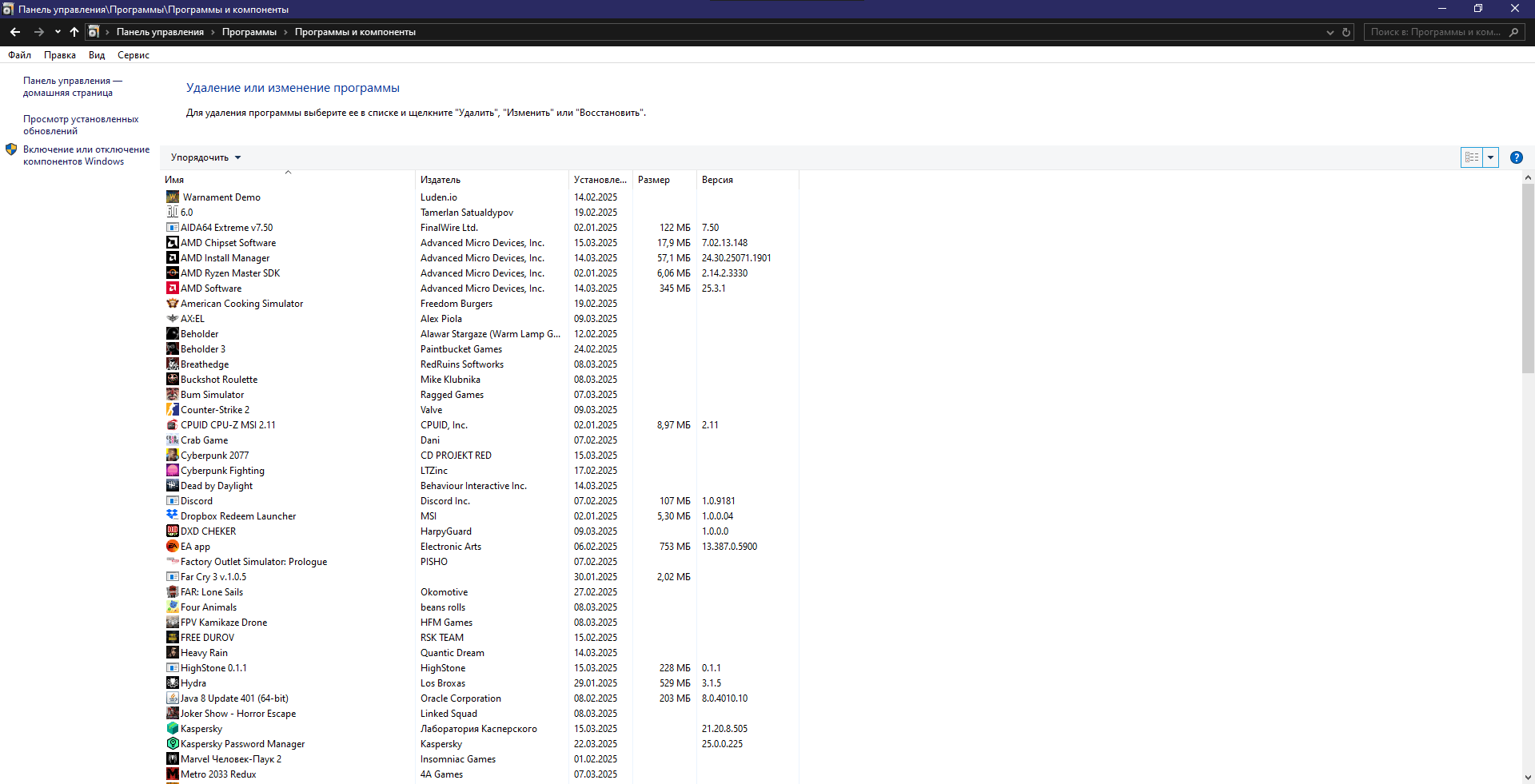Screen dimensions: 1535x784
Task: Open the Вид menu
Action: pos(97,55)
